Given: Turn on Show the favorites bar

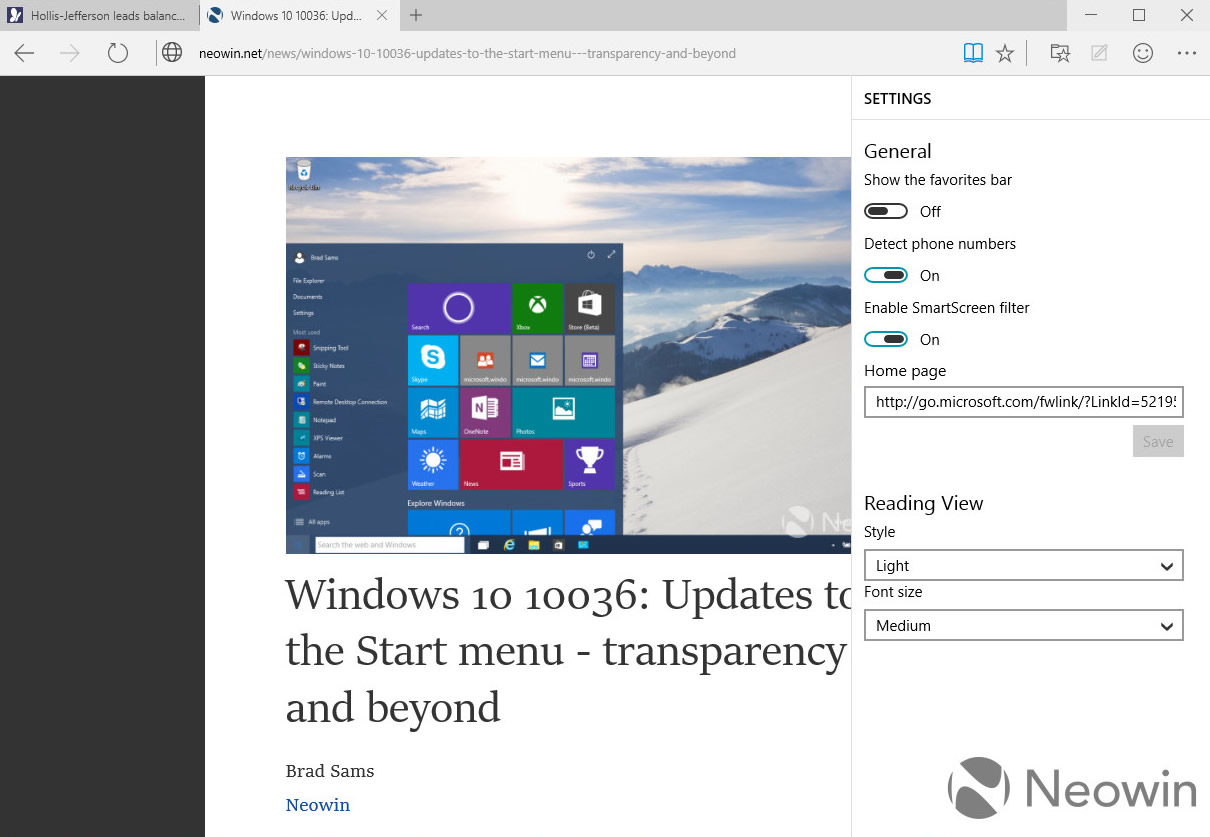Looking at the screenshot, I should pyautogui.click(x=886, y=211).
